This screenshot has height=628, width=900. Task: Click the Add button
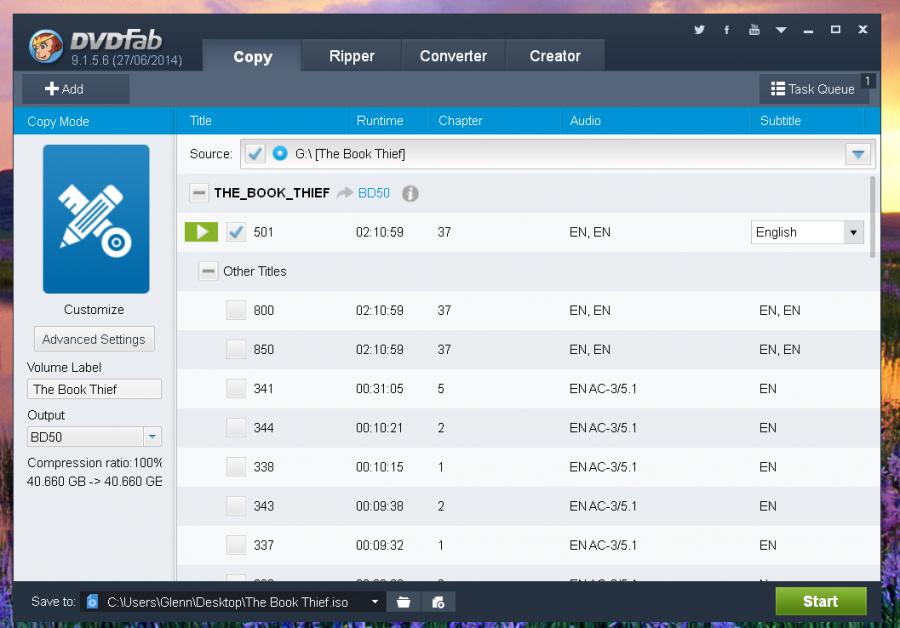[x=75, y=89]
